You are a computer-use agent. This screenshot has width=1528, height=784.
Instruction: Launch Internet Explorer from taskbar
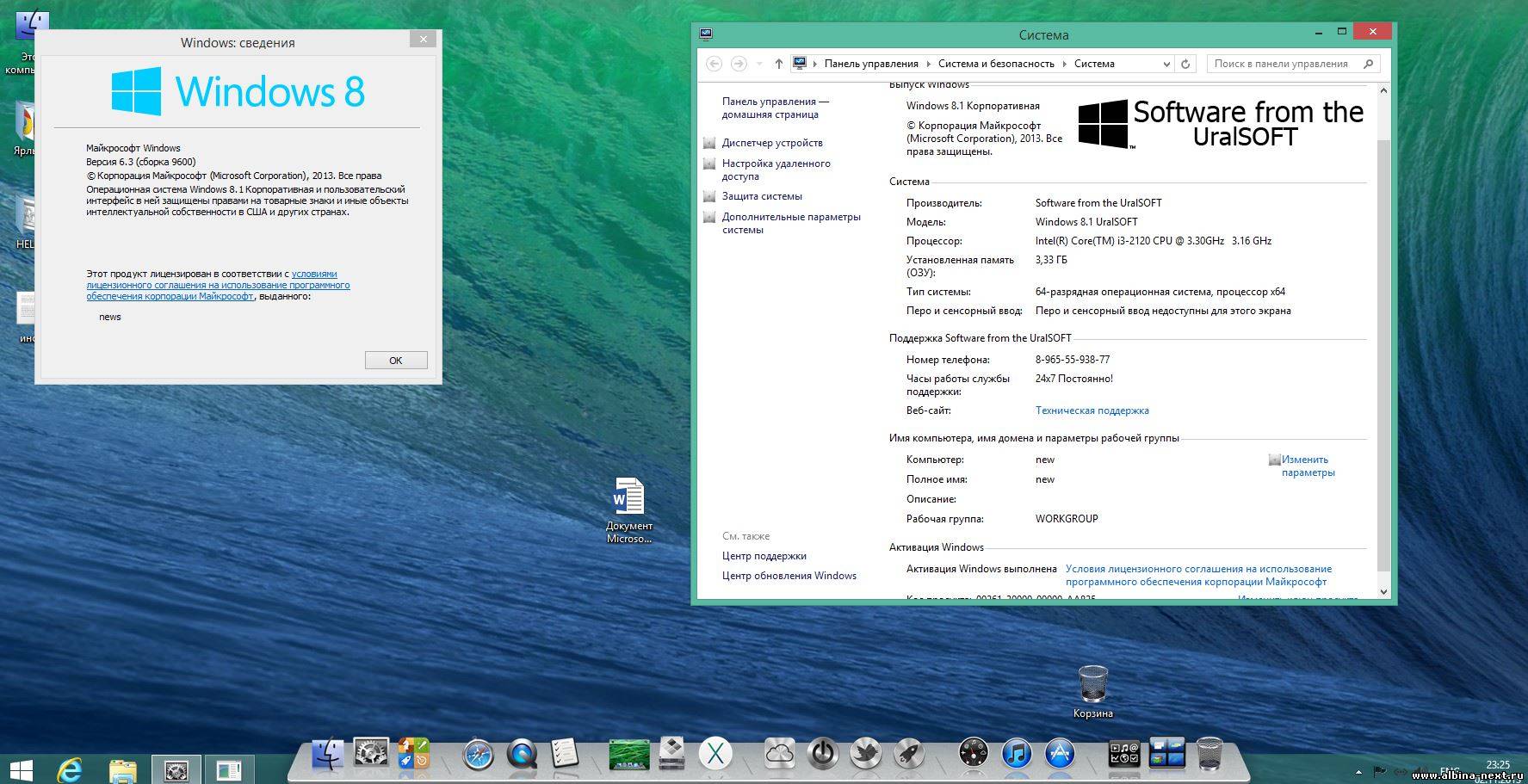(x=70, y=770)
